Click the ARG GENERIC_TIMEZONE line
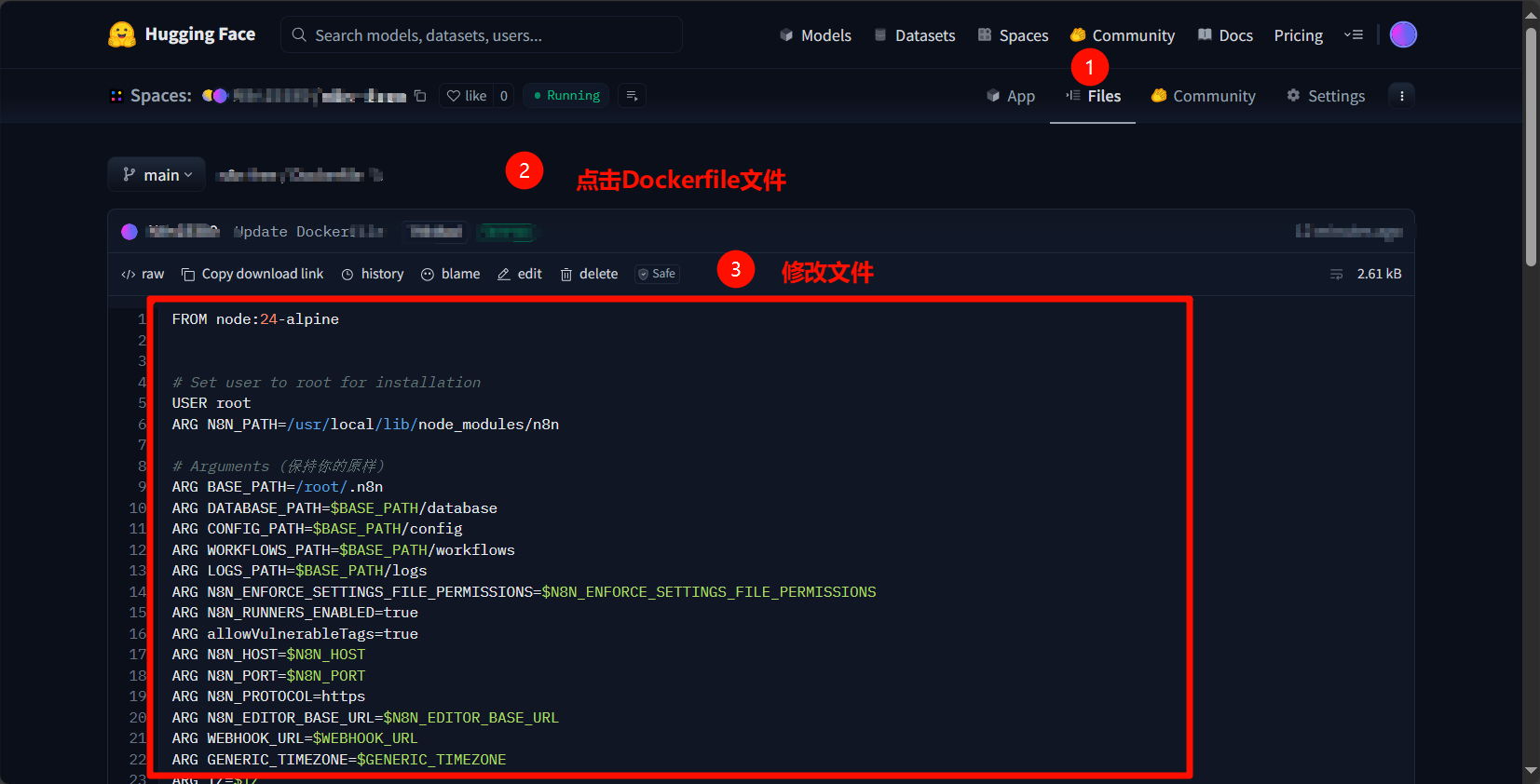Screen dimensions: 1540x784 click(x=339, y=760)
